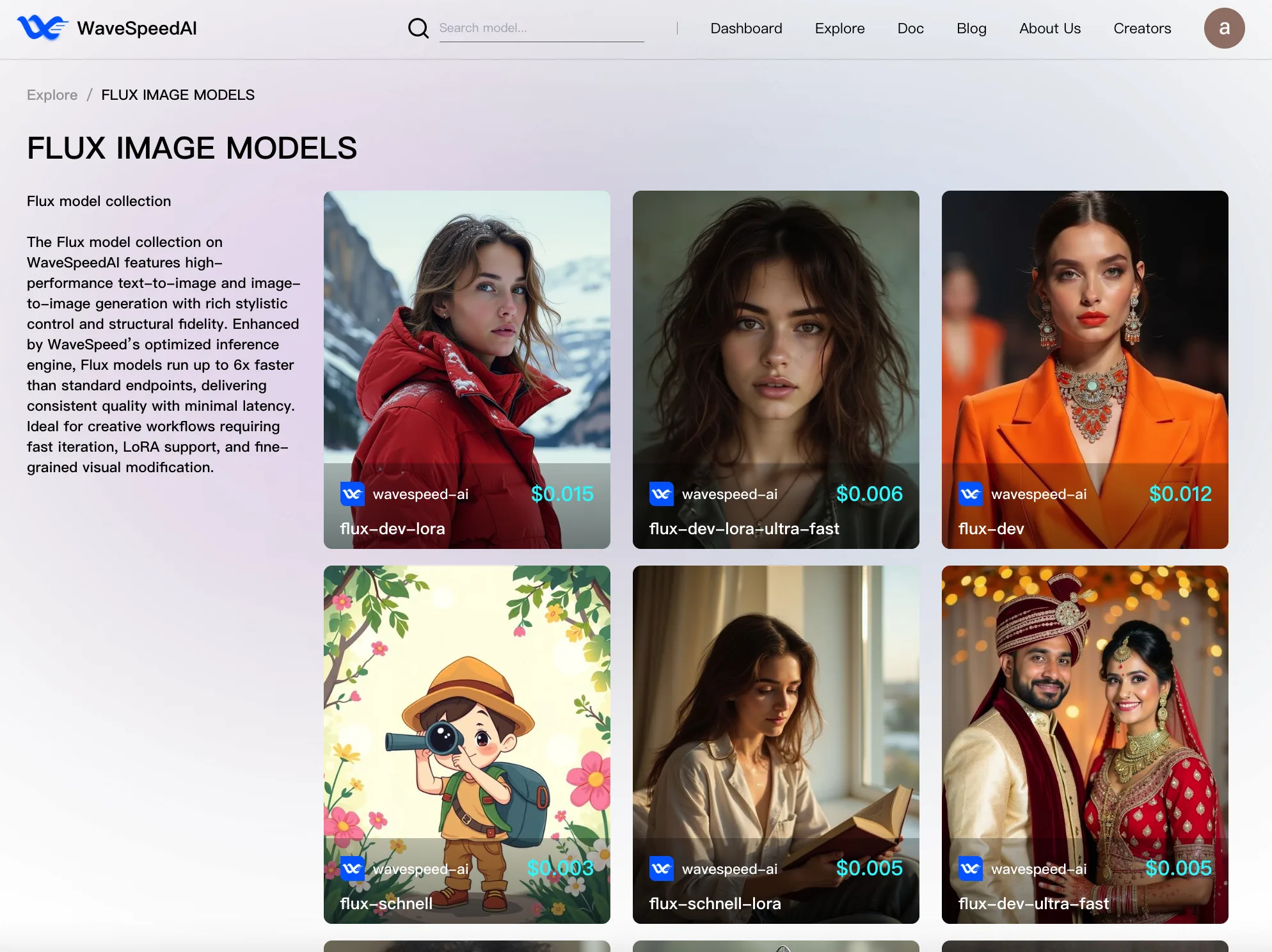Click the $0.006 price label
Screen dimensions: 1272x952
(x=870, y=494)
